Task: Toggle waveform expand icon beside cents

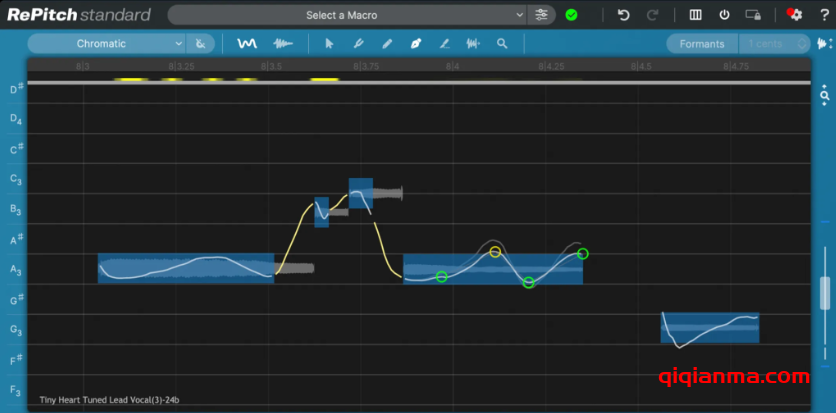Action: [x=825, y=44]
